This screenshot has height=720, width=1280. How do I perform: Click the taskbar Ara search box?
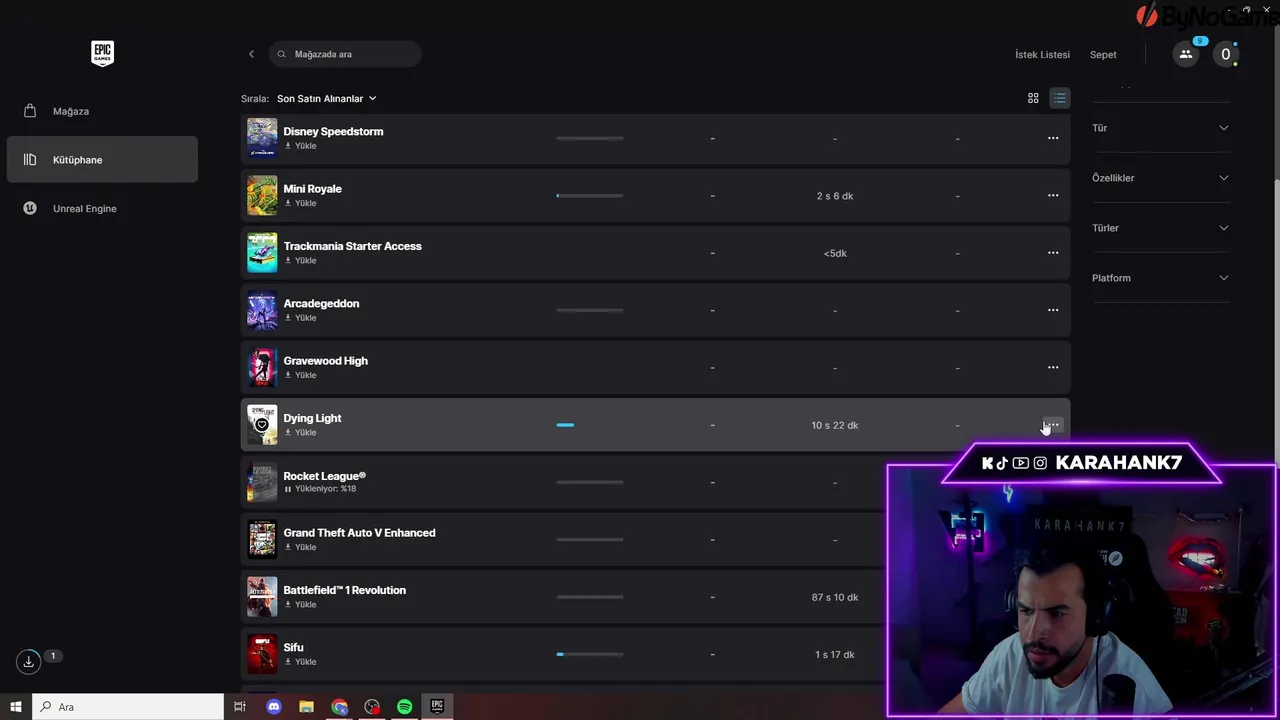[128, 707]
